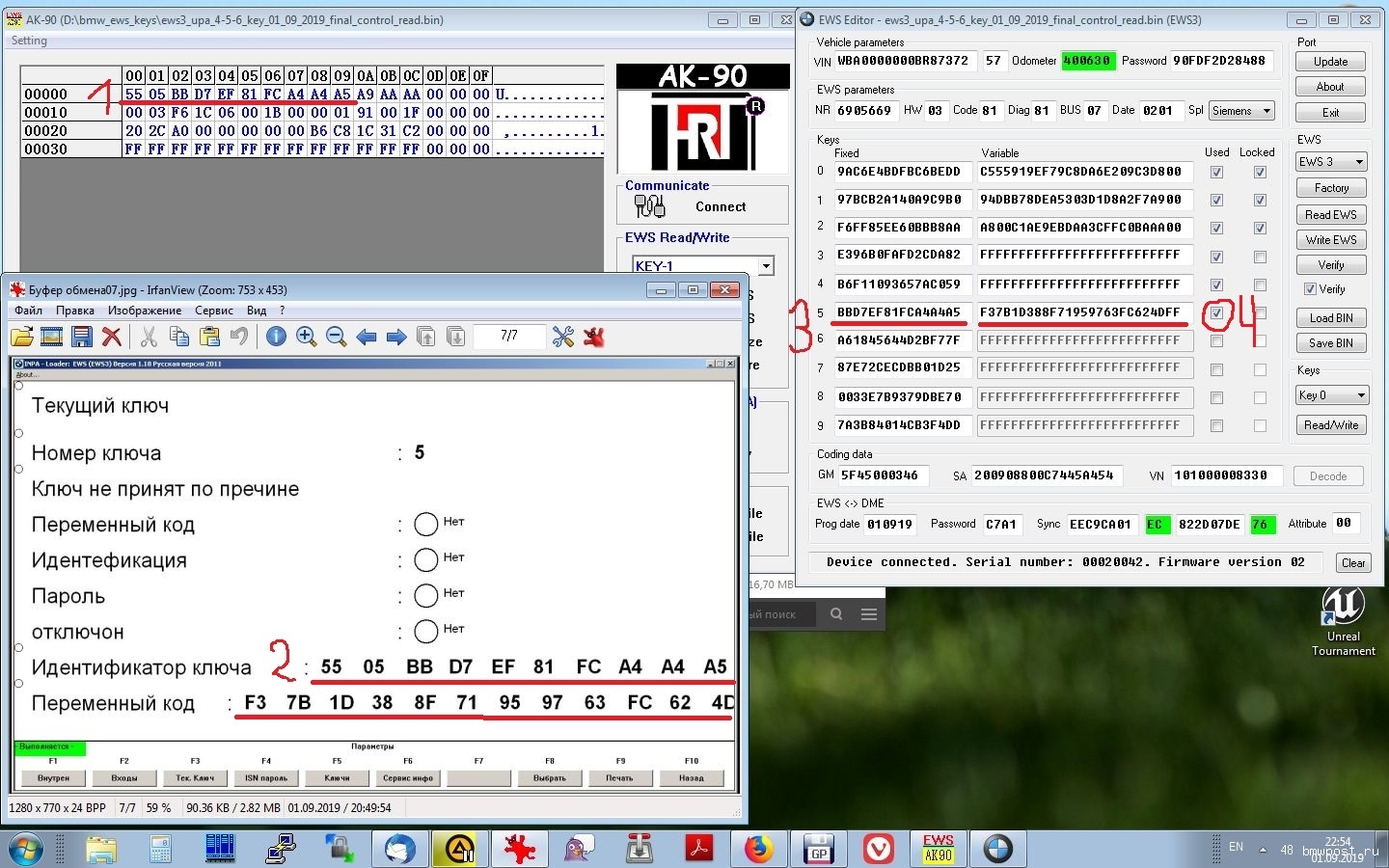This screenshot has height=868, width=1389.
Task: Open the Изображение menu in IrfanView
Action: click(x=144, y=311)
